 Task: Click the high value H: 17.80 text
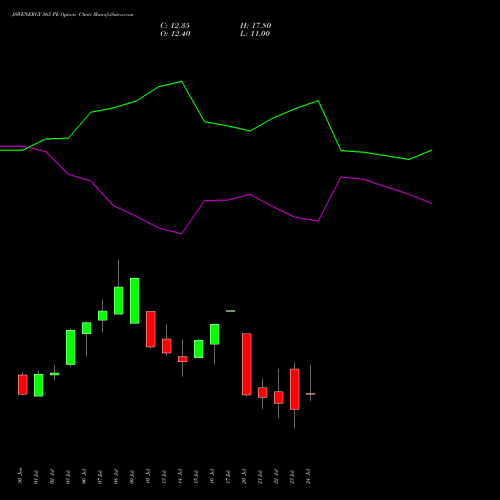coord(256,26)
